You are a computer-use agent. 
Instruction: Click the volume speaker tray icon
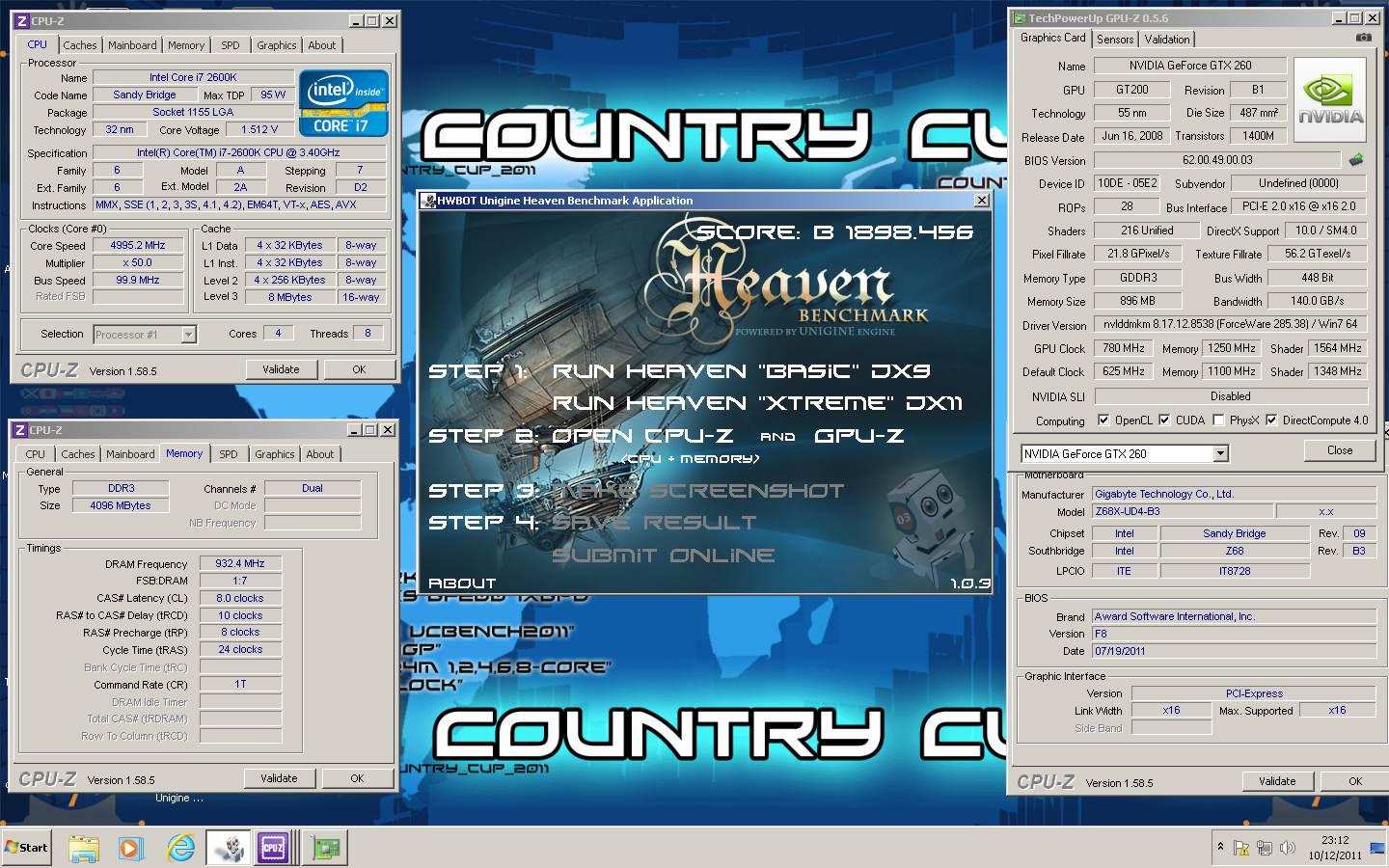tap(1287, 848)
